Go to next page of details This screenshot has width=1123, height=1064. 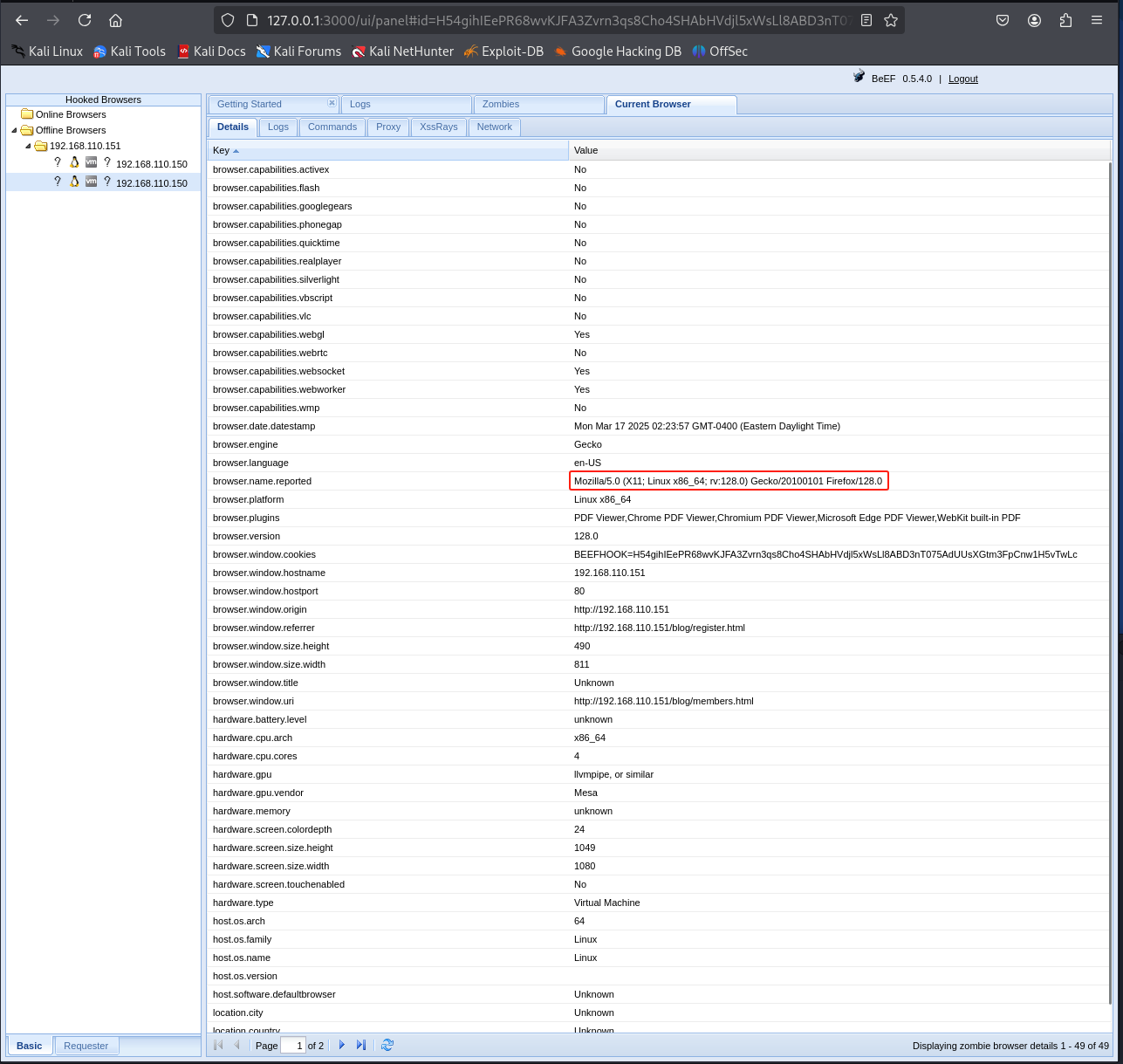[341, 1045]
